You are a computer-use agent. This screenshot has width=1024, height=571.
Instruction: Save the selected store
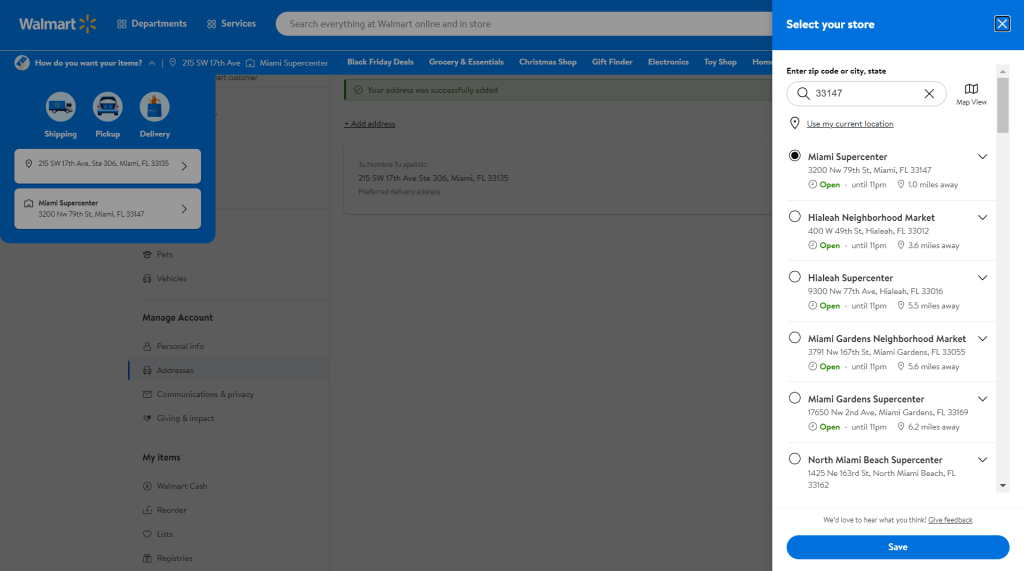[x=897, y=547]
